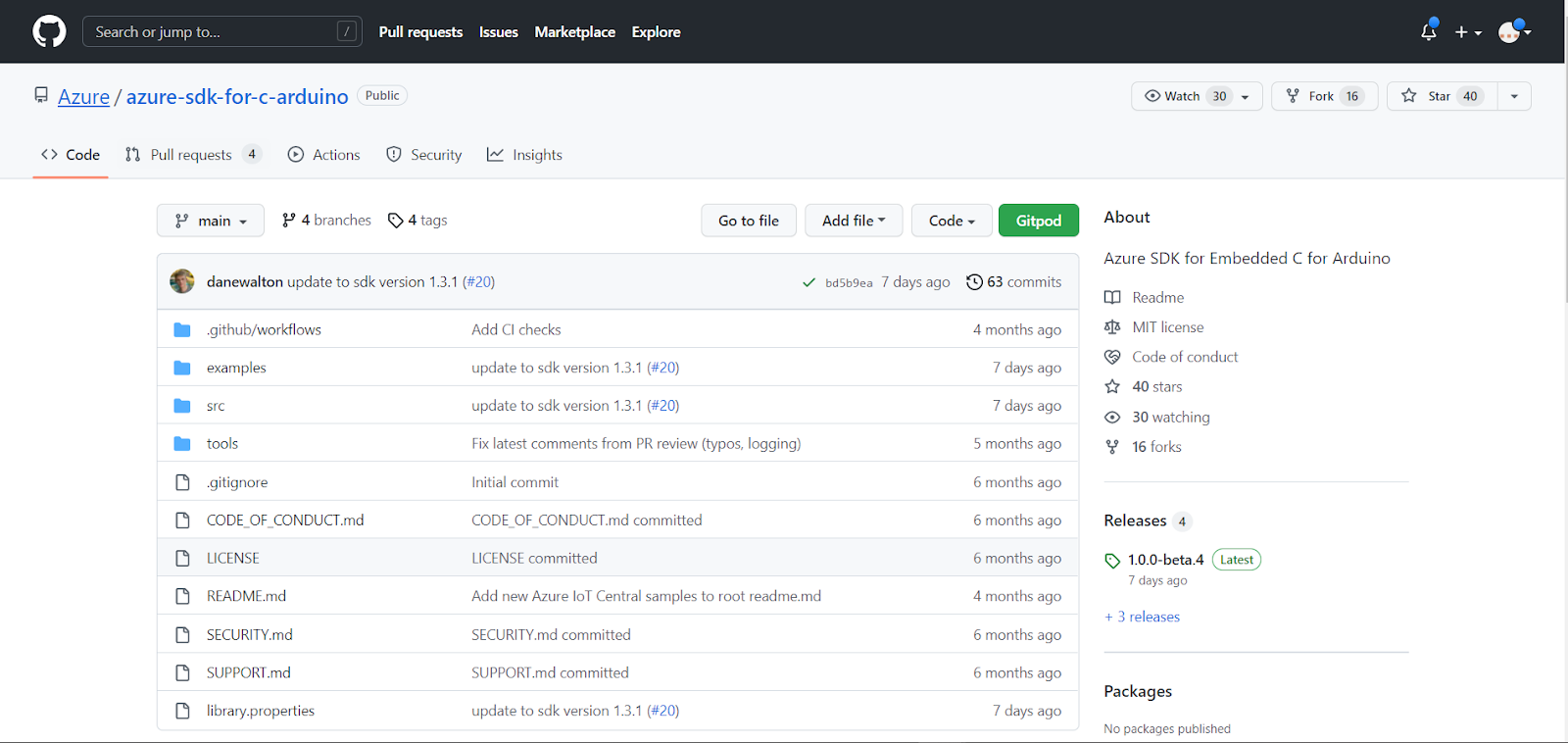1568x743 pixels.
Task: Open the Releases heading link
Action: tap(1136, 520)
